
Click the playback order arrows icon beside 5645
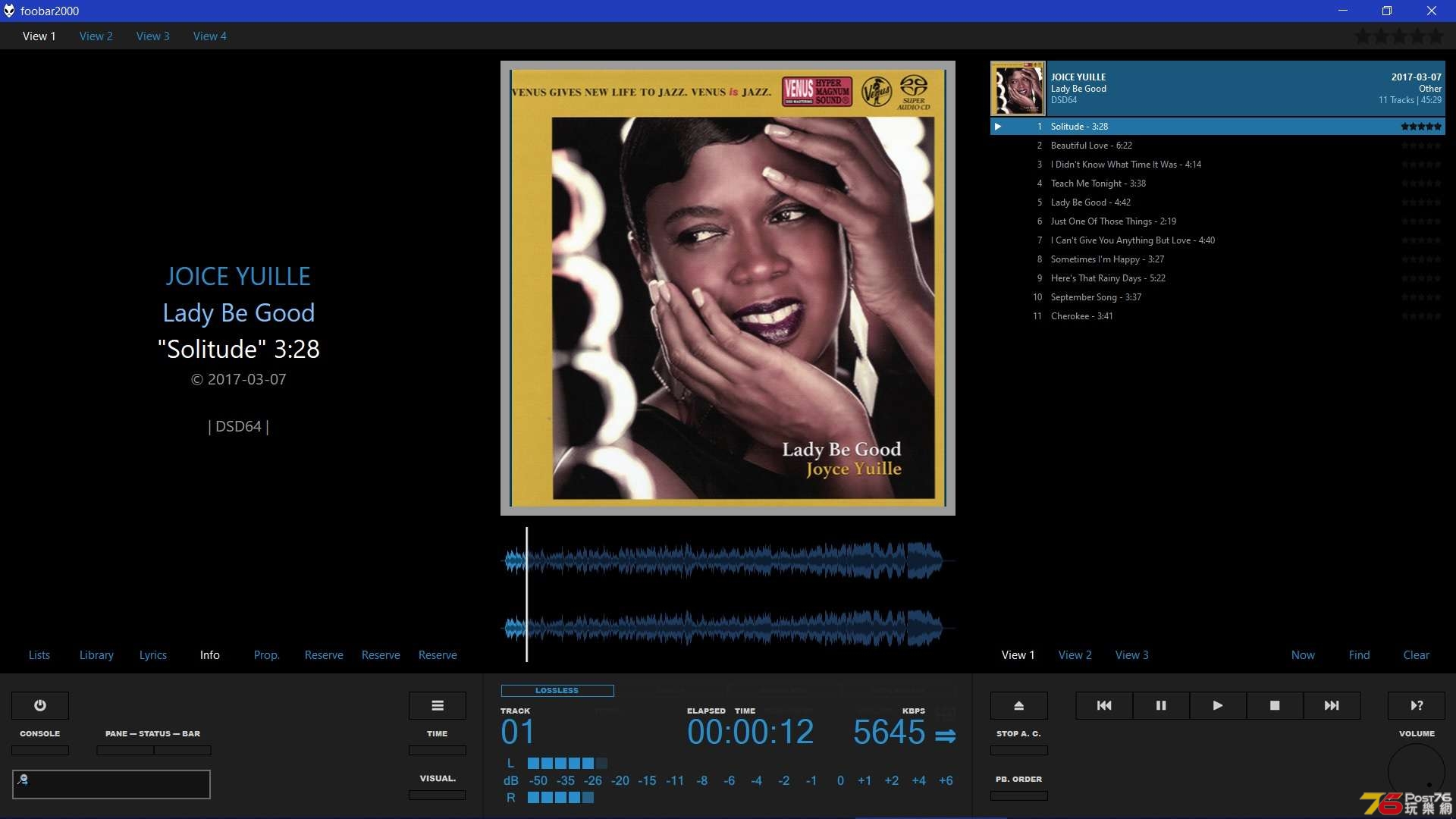click(x=946, y=736)
